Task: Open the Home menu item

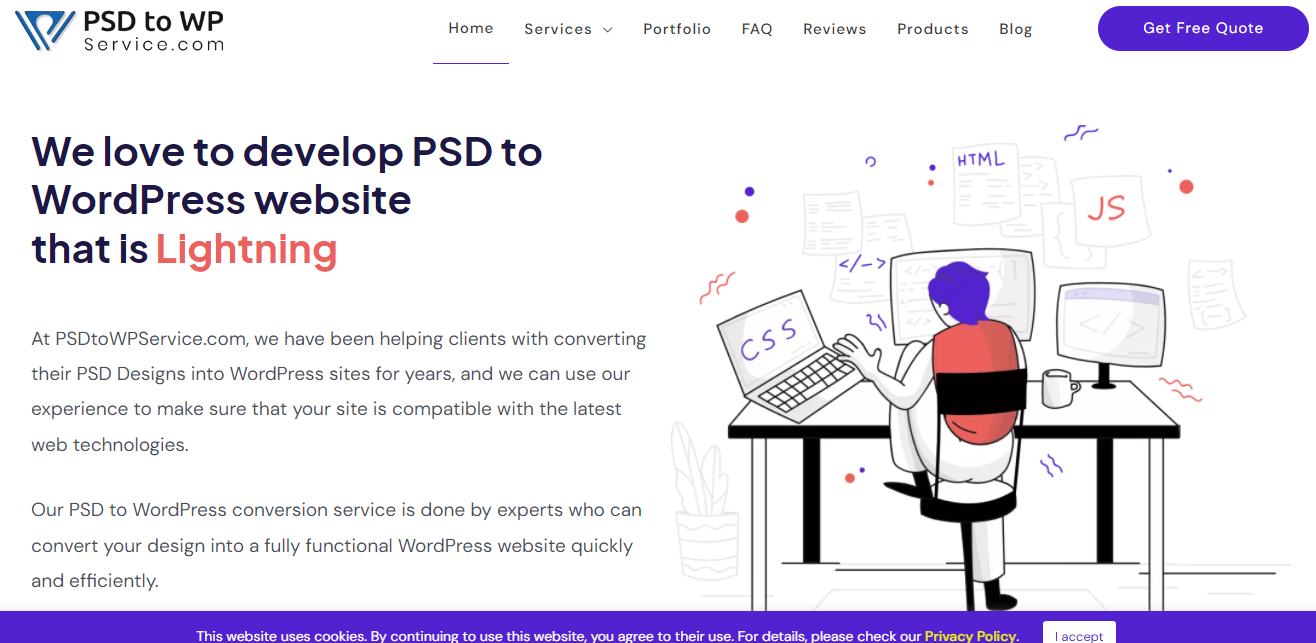Action: tap(471, 28)
